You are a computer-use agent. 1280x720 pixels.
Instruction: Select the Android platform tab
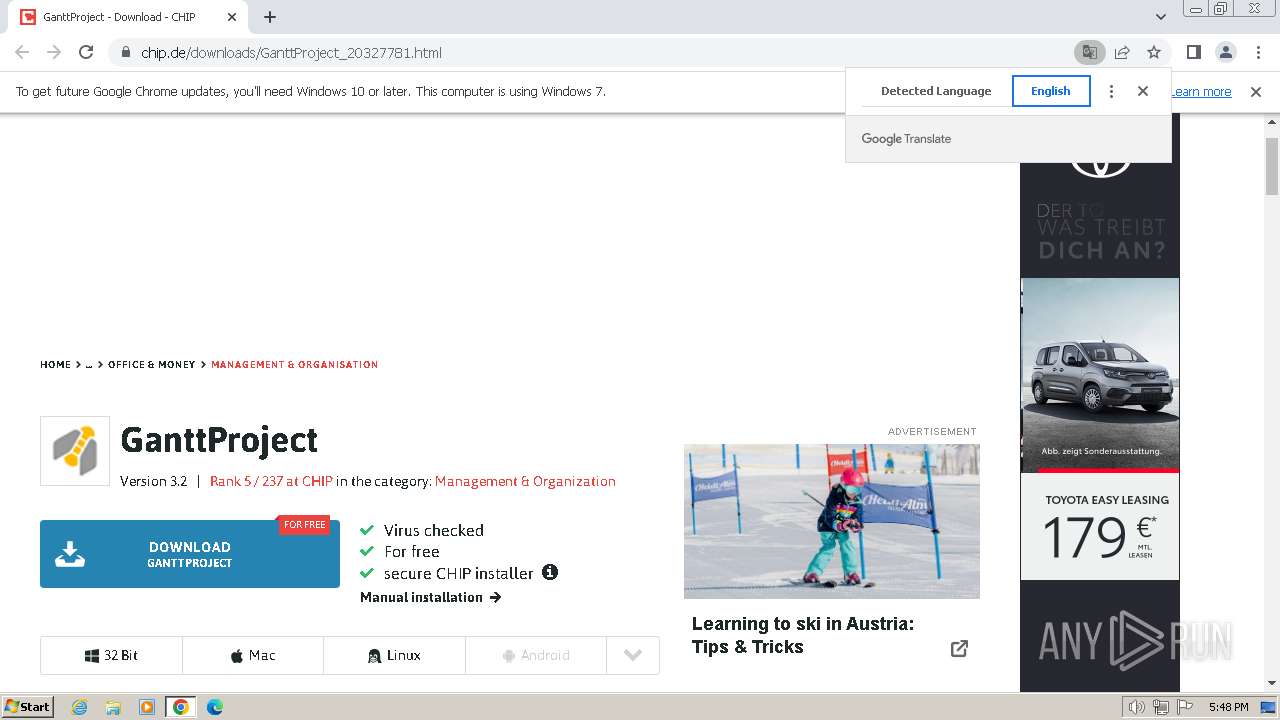click(x=536, y=655)
